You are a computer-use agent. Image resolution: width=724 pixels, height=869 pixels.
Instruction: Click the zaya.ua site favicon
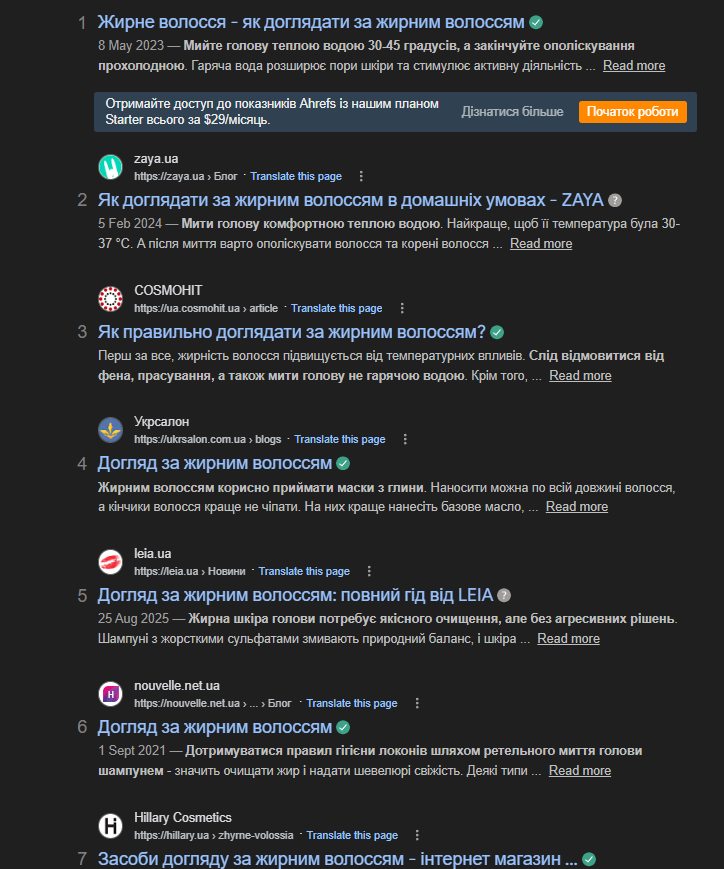point(110,167)
